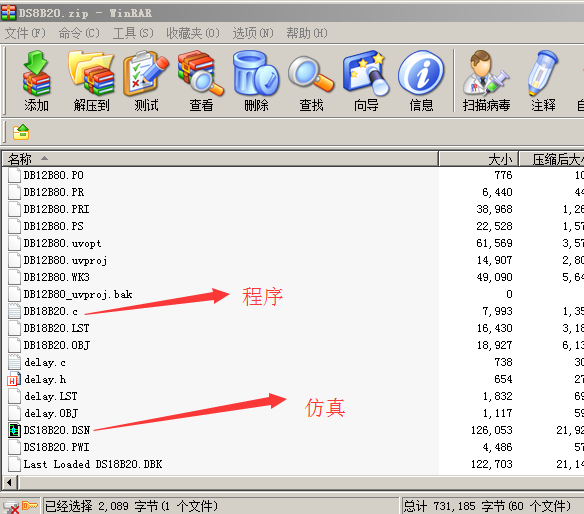This screenshot has width=584, height=514.
Task: Click the disk icon in status bar
Action: point(10,507)
